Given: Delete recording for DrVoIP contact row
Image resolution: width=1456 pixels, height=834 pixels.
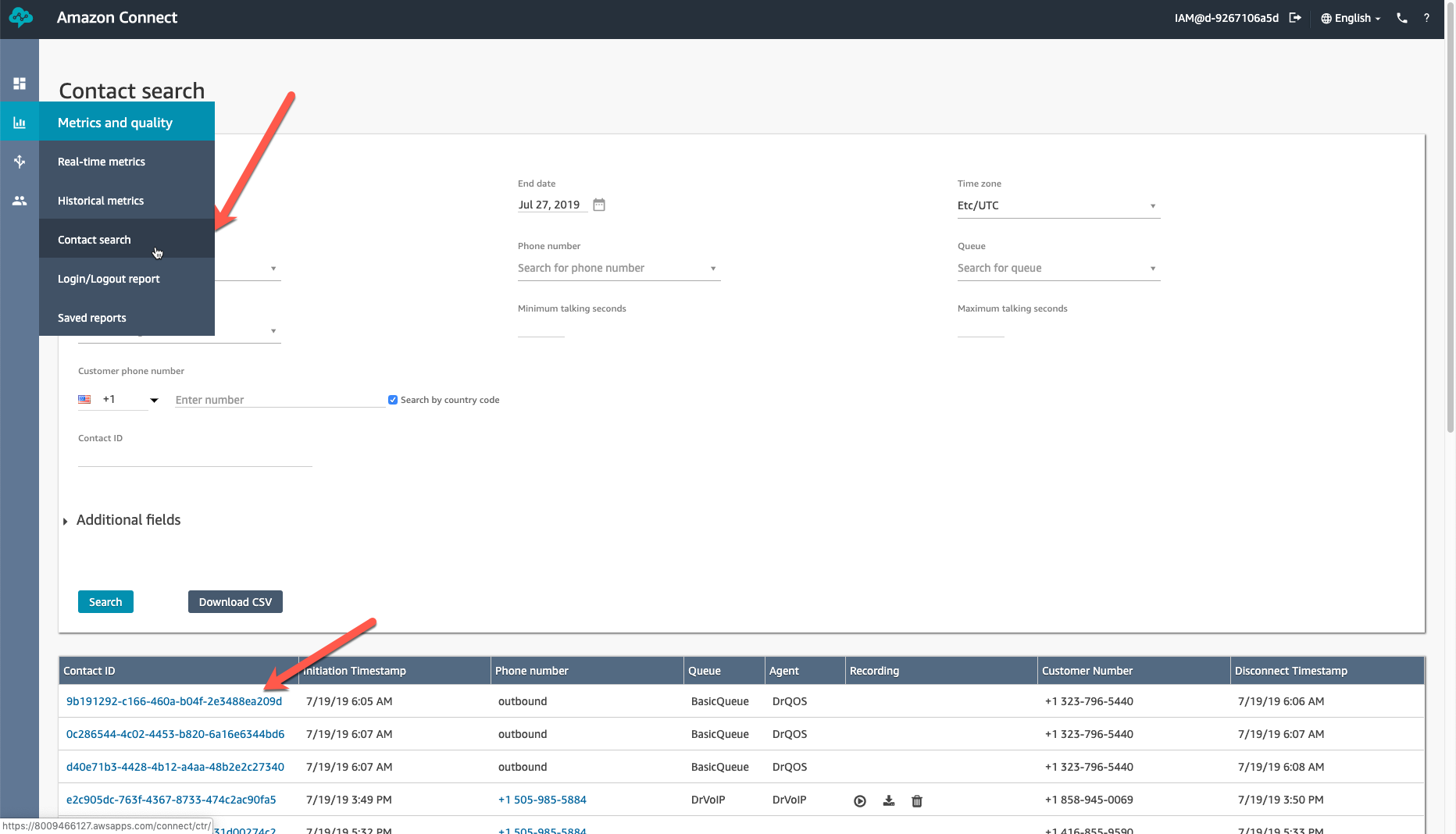Looking at the screenshot, I should 917,800.
